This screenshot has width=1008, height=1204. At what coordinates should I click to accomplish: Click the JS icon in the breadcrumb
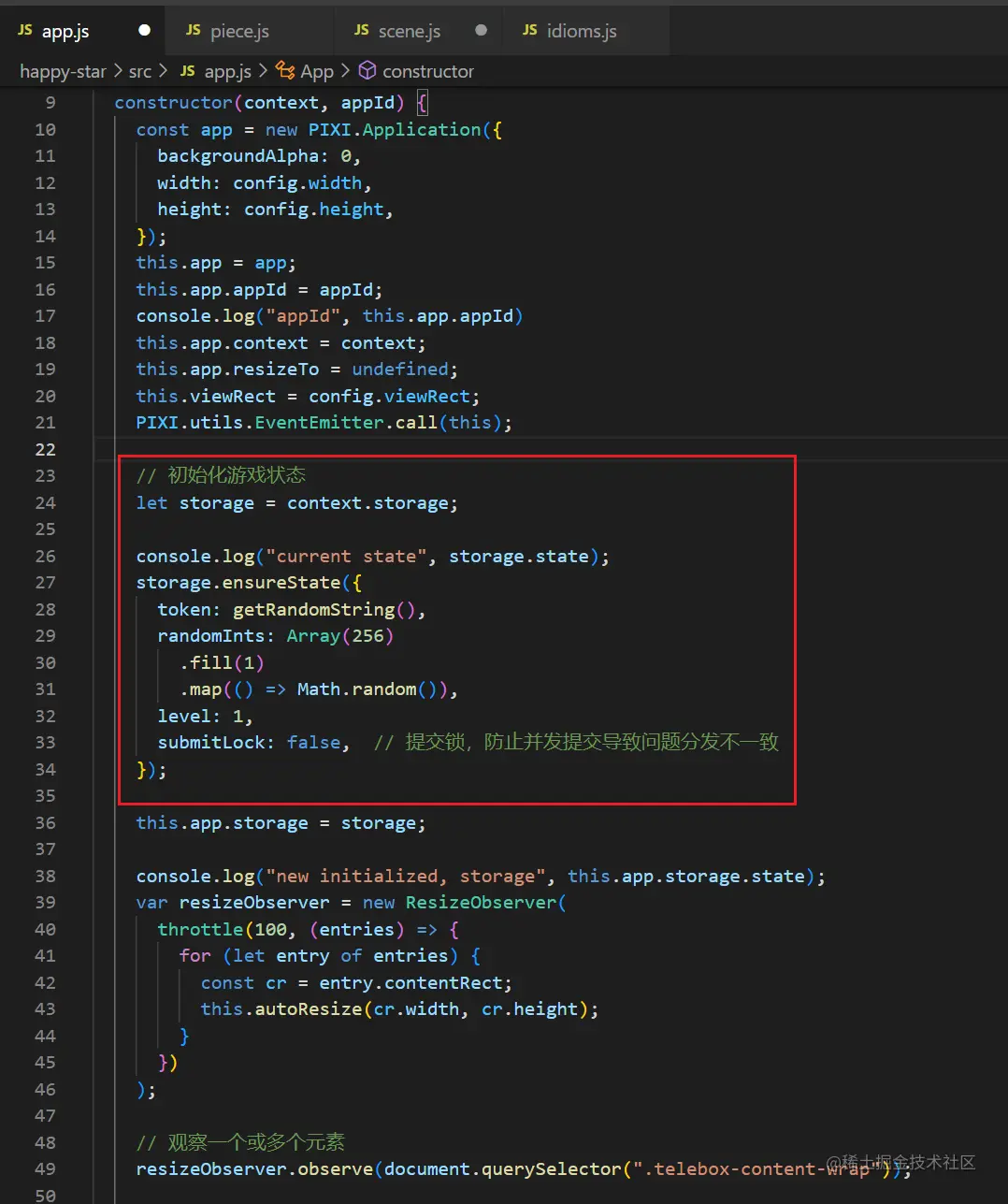pyautogui.click(x=188, y=71)
